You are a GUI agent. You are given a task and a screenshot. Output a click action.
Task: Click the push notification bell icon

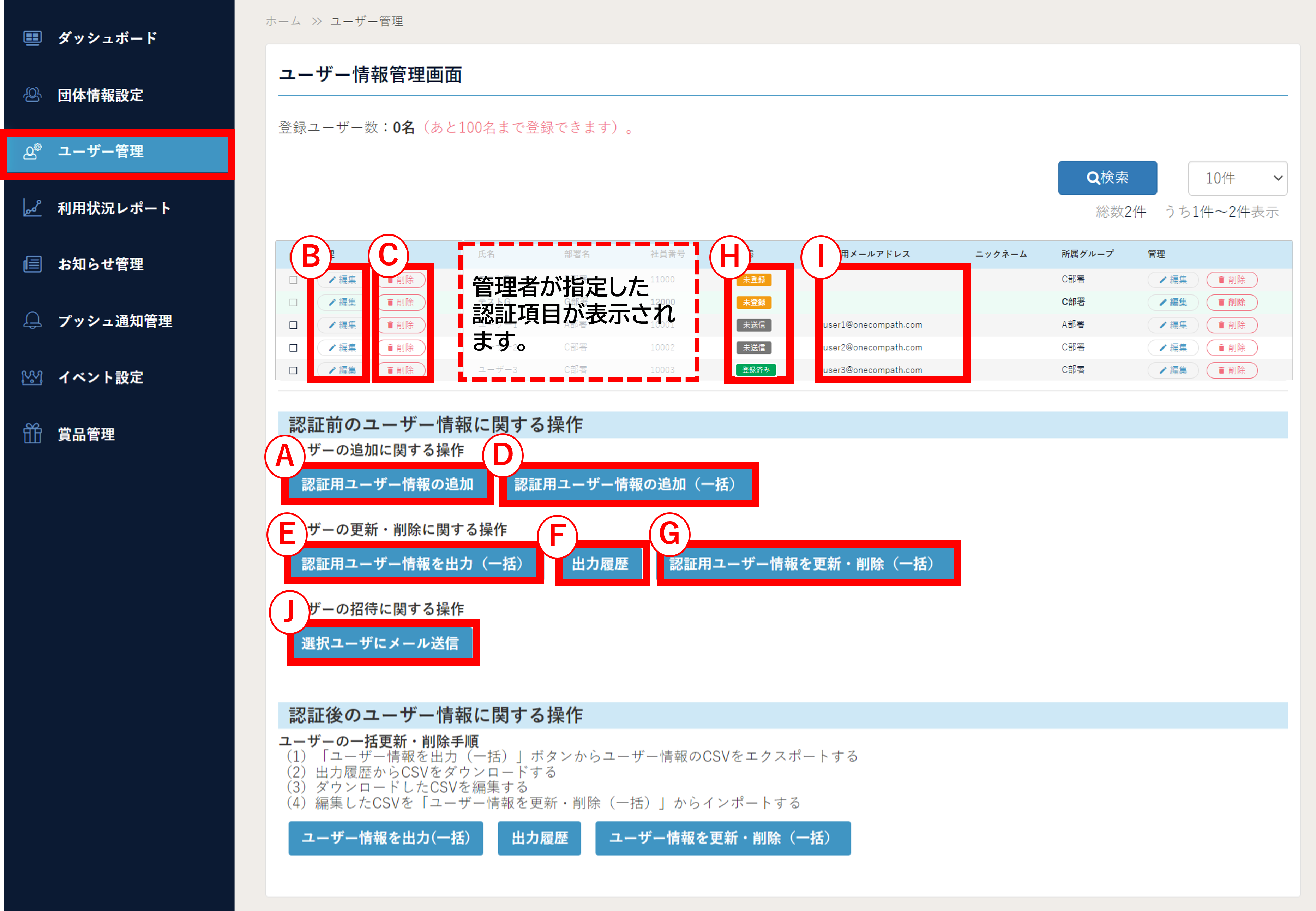[x=32, y=321]
